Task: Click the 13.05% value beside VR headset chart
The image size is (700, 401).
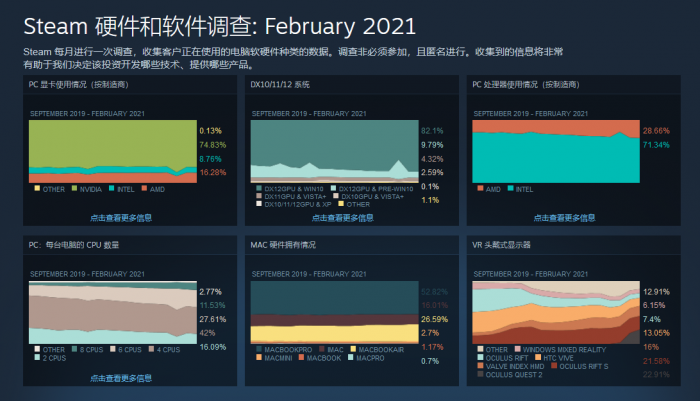Action: 656,333
